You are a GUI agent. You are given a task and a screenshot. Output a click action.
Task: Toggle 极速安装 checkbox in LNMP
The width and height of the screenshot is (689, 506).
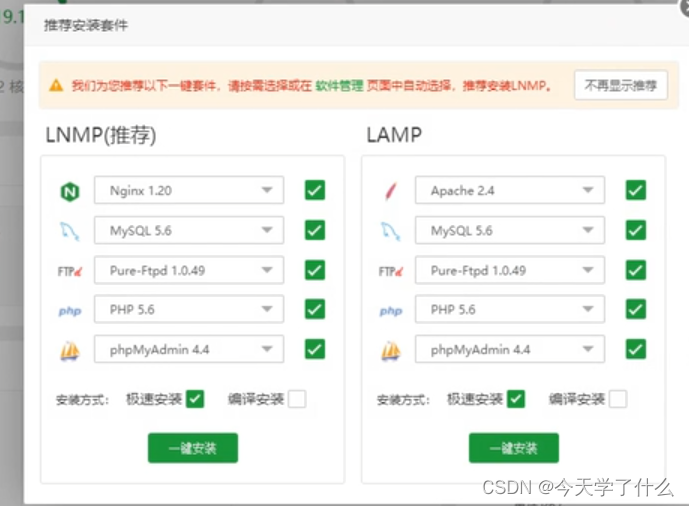[x=195, y=399]
